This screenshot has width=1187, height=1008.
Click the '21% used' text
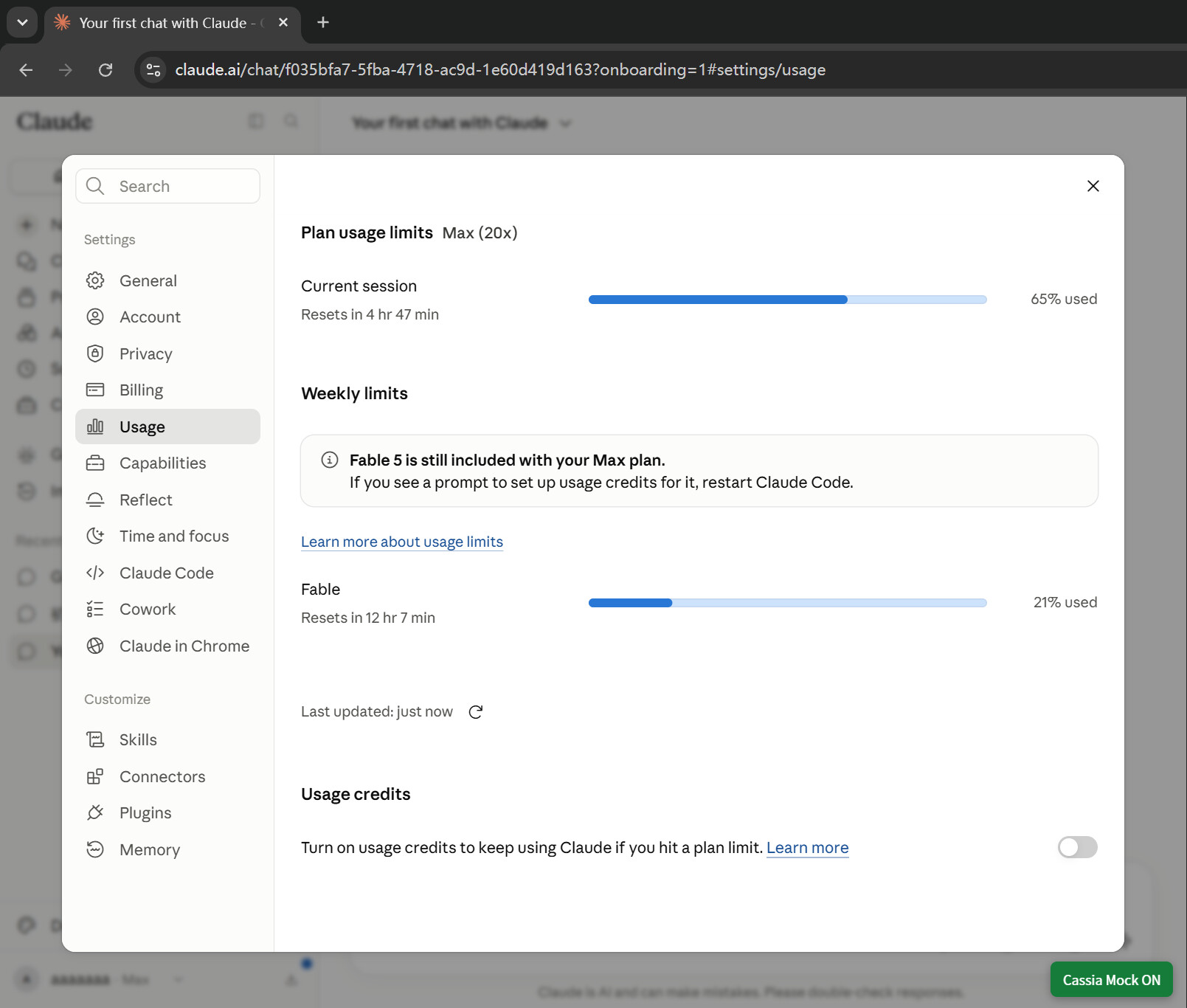pyautogui.click(x=1065, y=602)
